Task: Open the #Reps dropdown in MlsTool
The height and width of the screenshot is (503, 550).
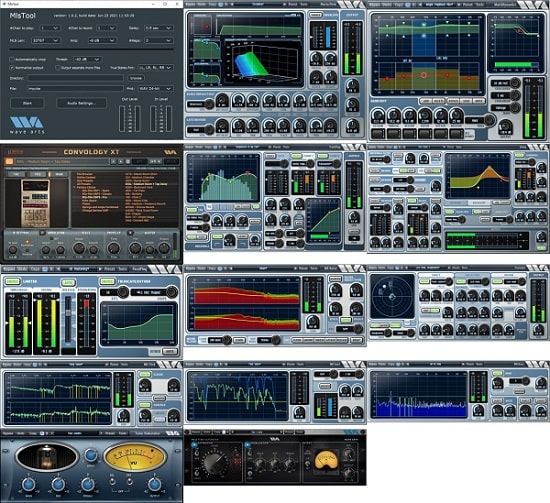Action: [159, 41]
